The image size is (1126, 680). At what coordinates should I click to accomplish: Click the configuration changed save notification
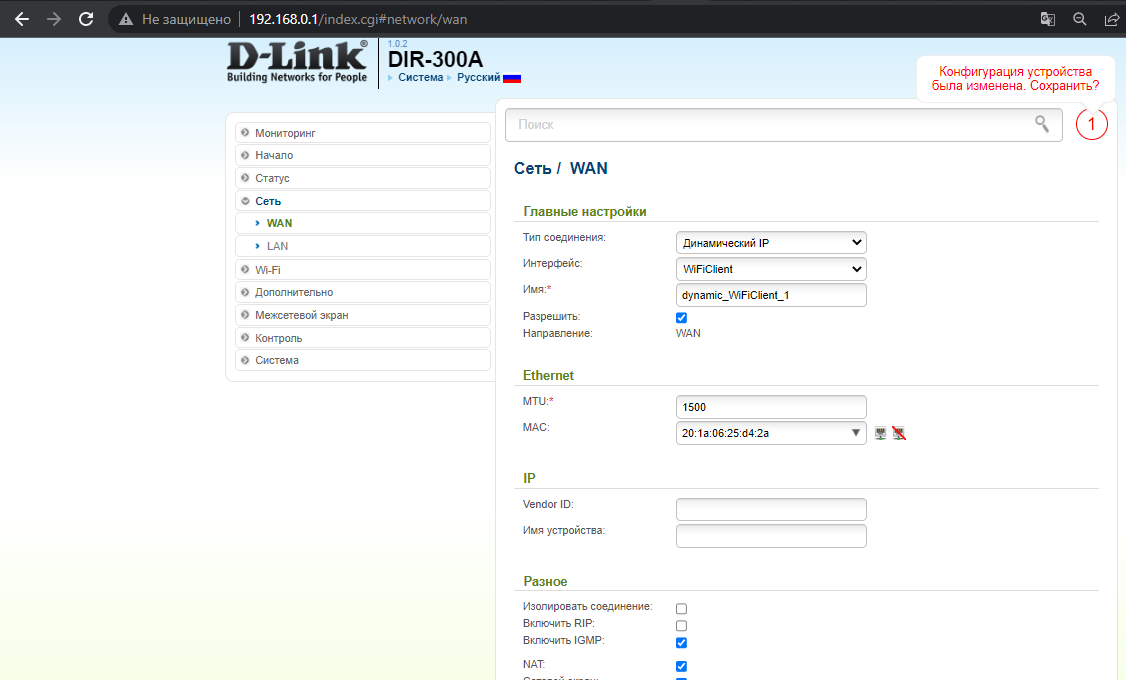[1015, 78]
